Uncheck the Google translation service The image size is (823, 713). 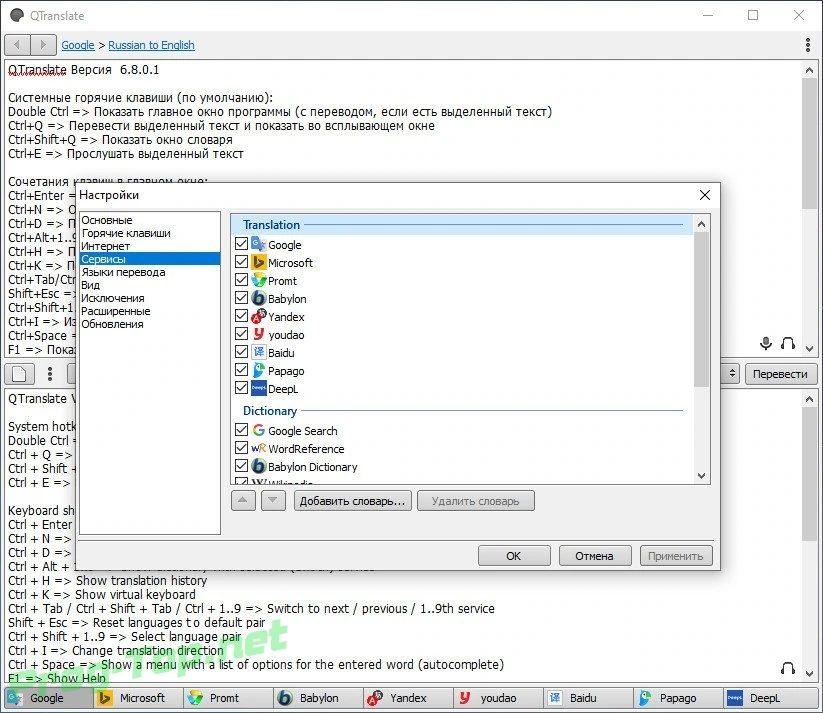(241, 244)
